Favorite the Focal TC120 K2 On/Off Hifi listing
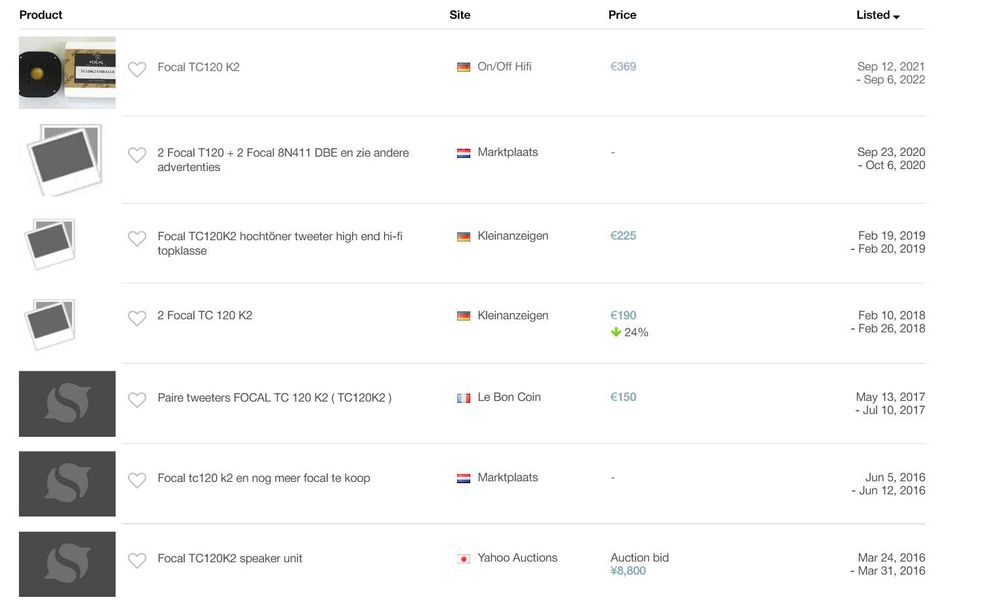This screenshot has width=1000, height=600. pos(137,69)
